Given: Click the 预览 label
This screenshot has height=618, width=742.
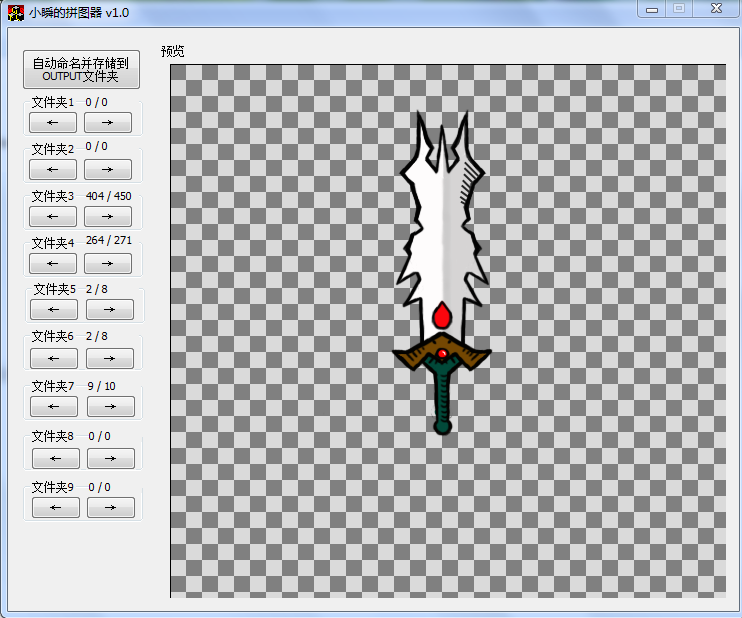Looking at the screenshot, I should coord(173,51).
